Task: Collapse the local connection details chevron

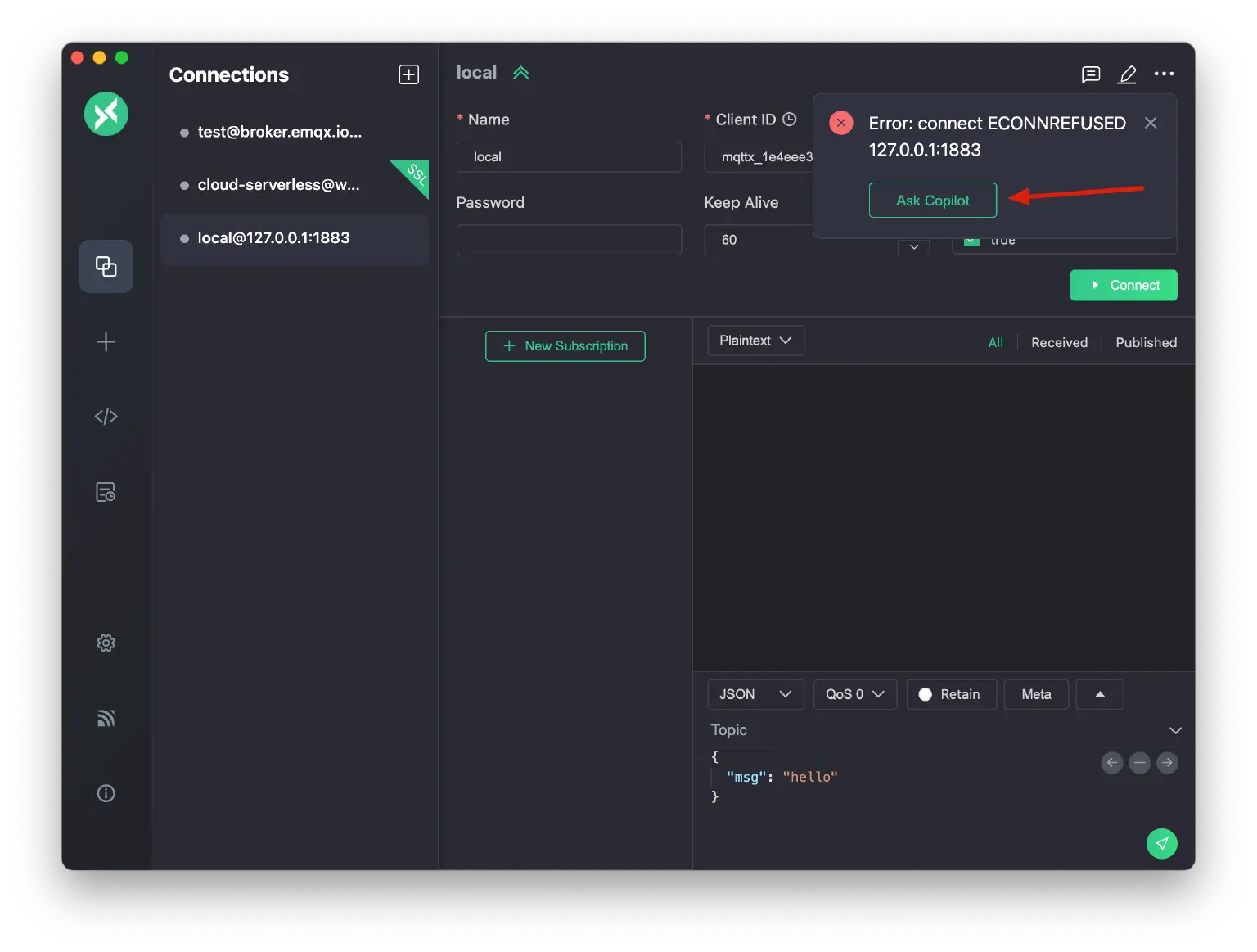Action: click(x=520, y=73)
